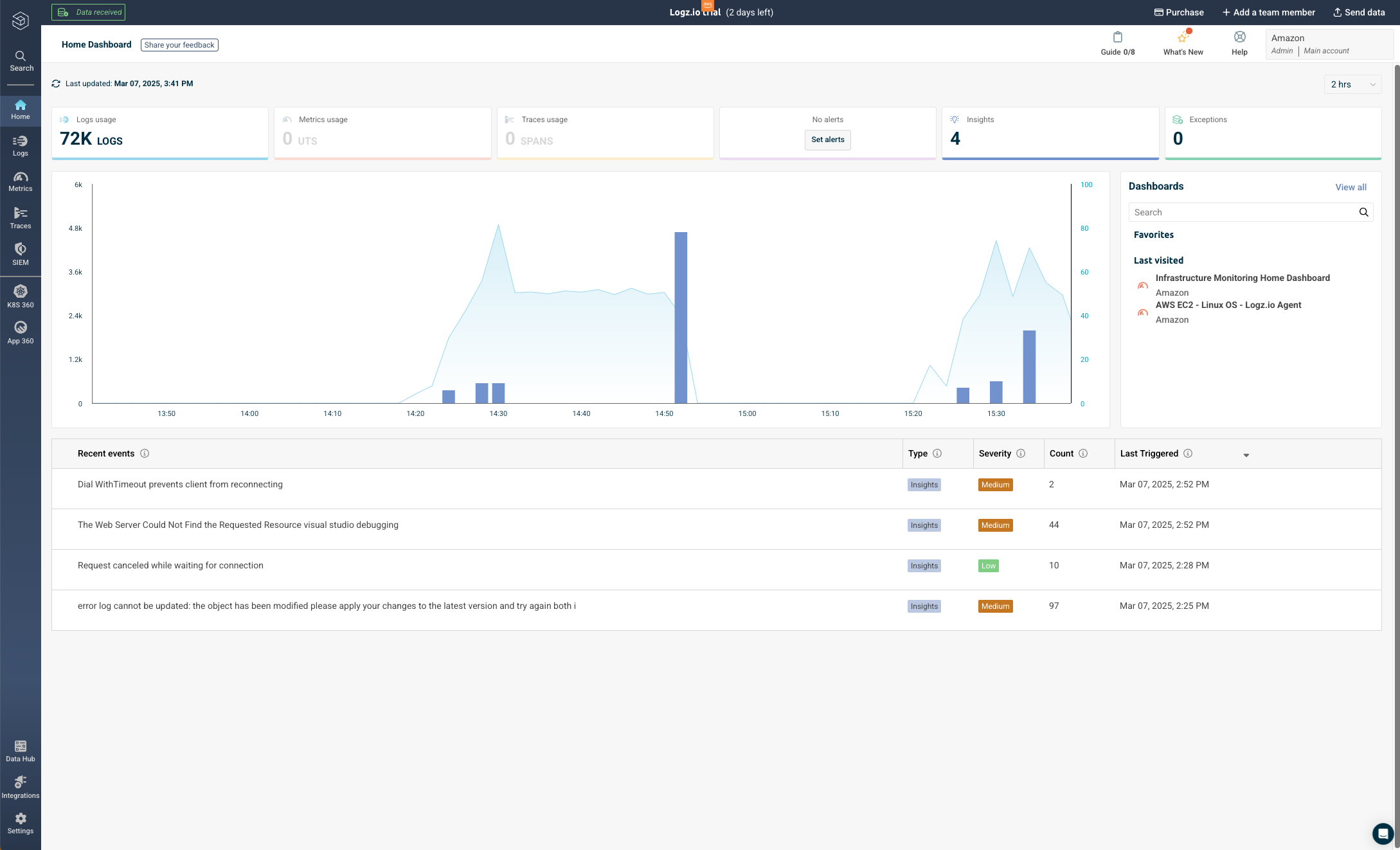Open the Amazon account switcher
The image size is (1400, 850).
point(1328,44)
